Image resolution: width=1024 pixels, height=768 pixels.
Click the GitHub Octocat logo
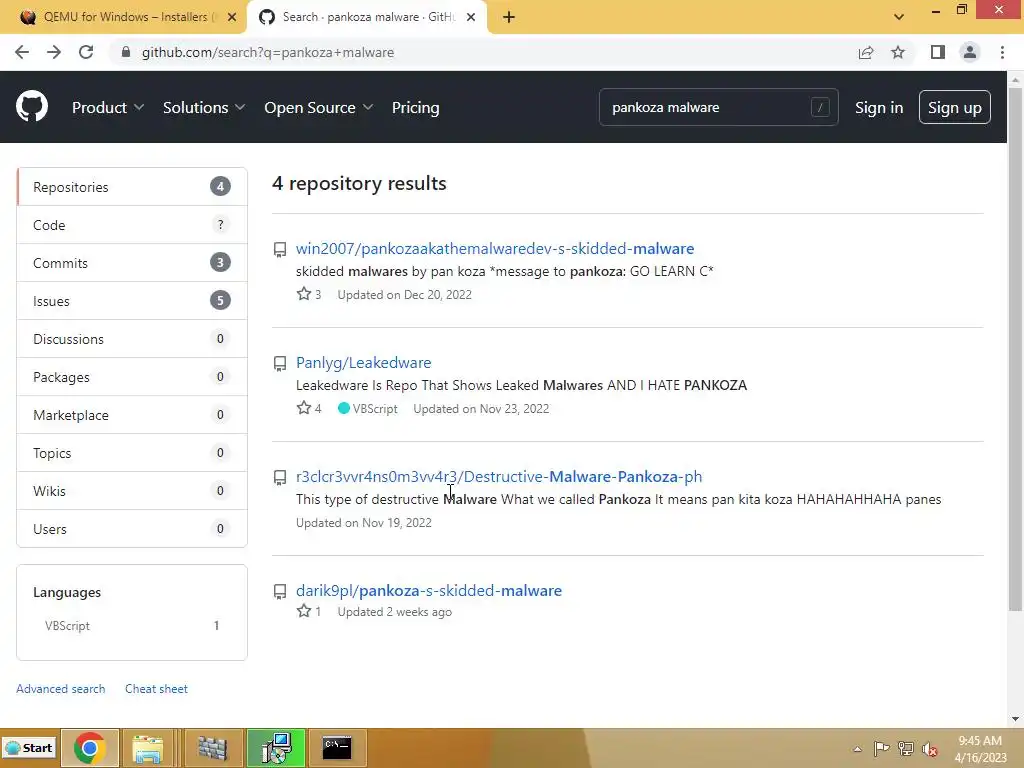(x=31, y=106)
